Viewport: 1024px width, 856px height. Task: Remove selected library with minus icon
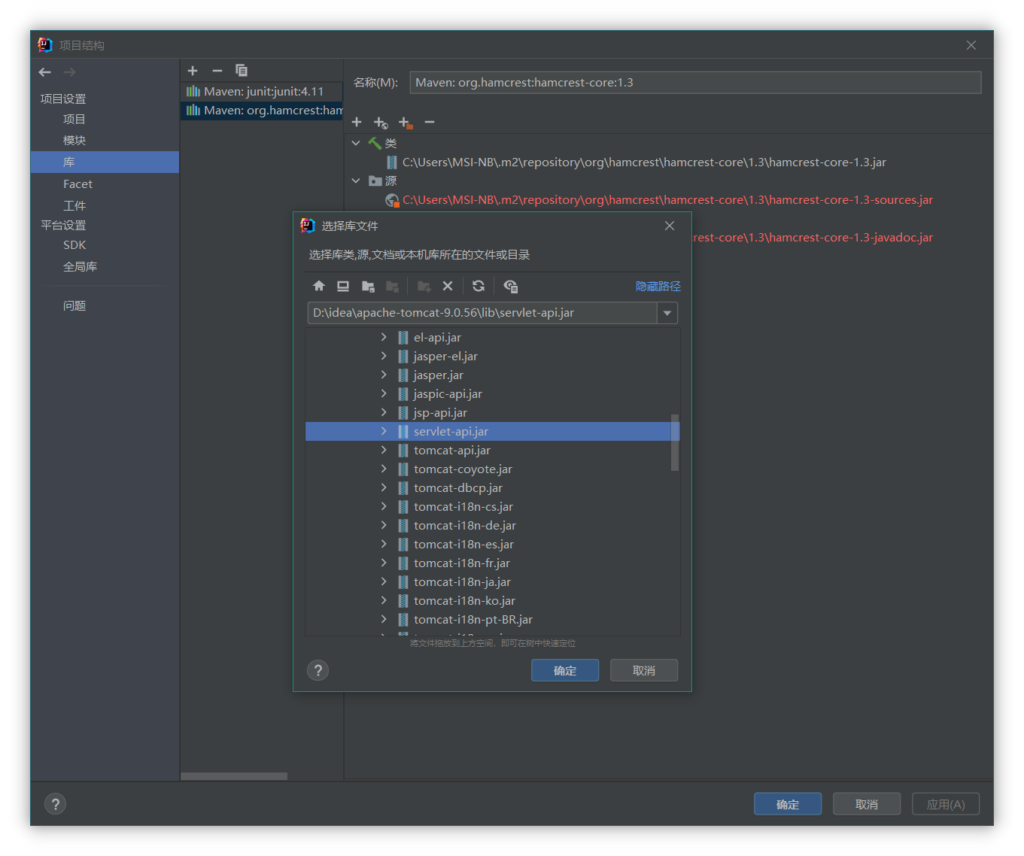pos(217,71)
